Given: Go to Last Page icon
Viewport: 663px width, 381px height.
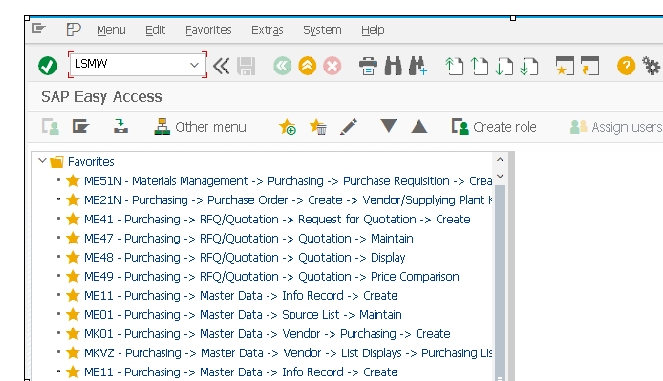Looking at the screenshot, I should [529, 66].
